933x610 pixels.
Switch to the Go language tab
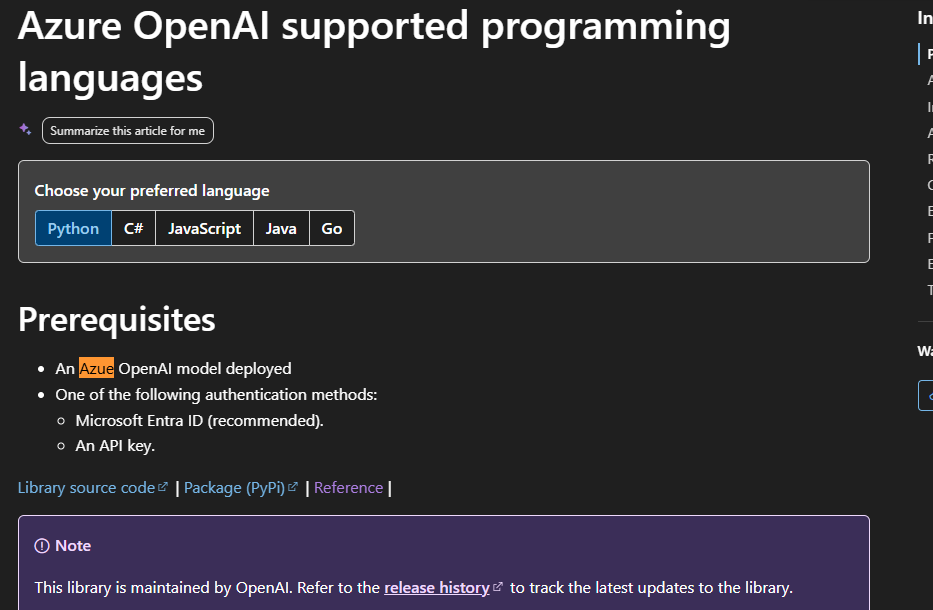[x=331, y=229]
